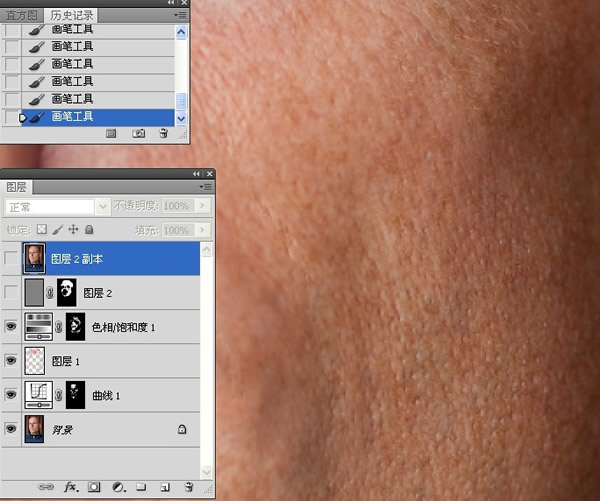The height and width of the screenshot is (501, 600).
Task: Show the 图层 2 layer
Action: (11, 293)
